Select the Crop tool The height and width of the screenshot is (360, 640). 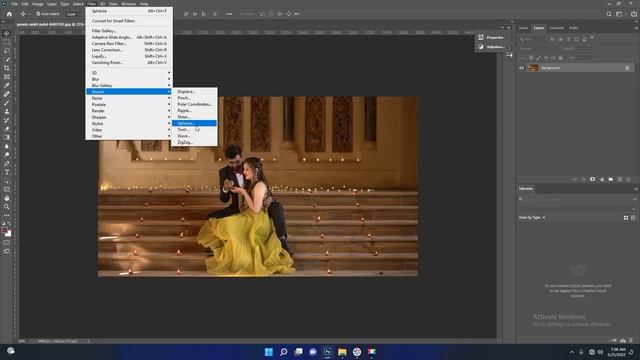pyautogui.click(x=7, y=68)
